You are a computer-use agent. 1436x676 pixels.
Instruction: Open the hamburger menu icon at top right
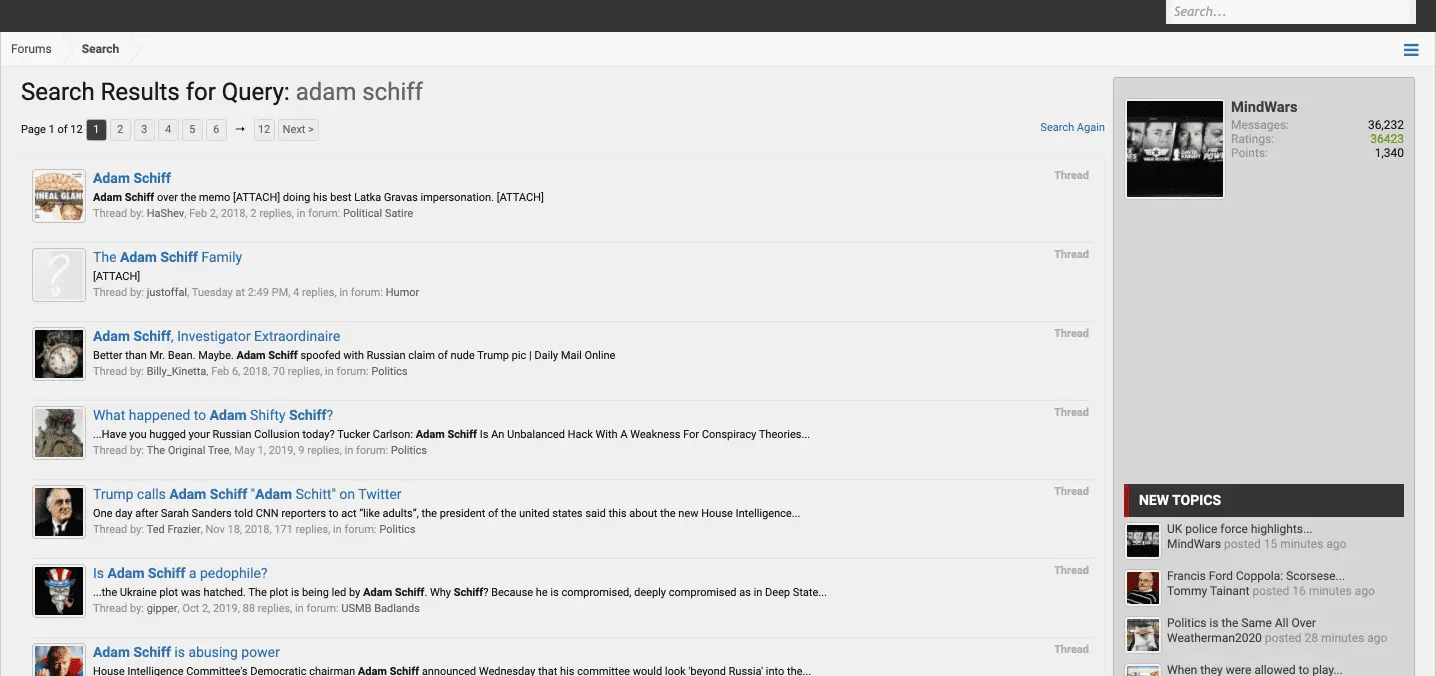1410,50
